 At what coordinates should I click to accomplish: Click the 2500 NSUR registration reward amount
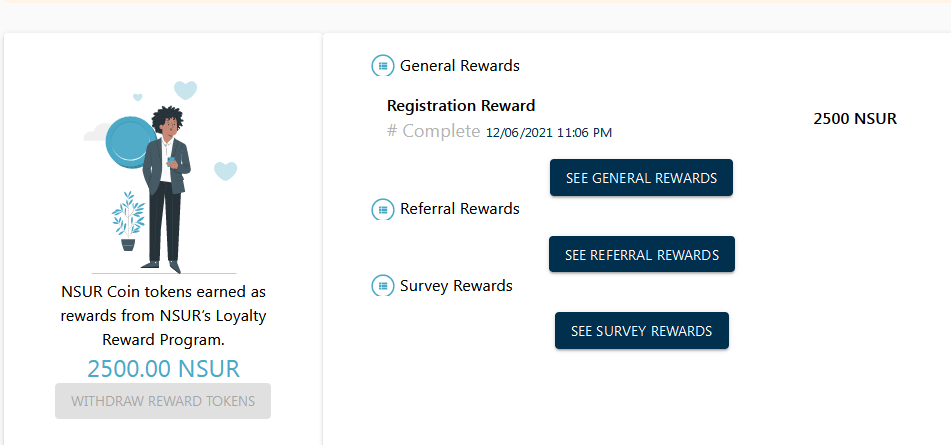[855, 118]
